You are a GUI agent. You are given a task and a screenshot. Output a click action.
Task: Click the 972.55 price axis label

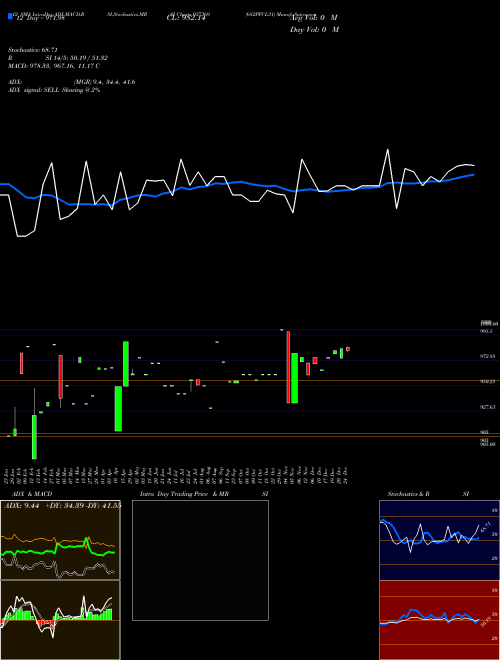click(x=487, y=356)
